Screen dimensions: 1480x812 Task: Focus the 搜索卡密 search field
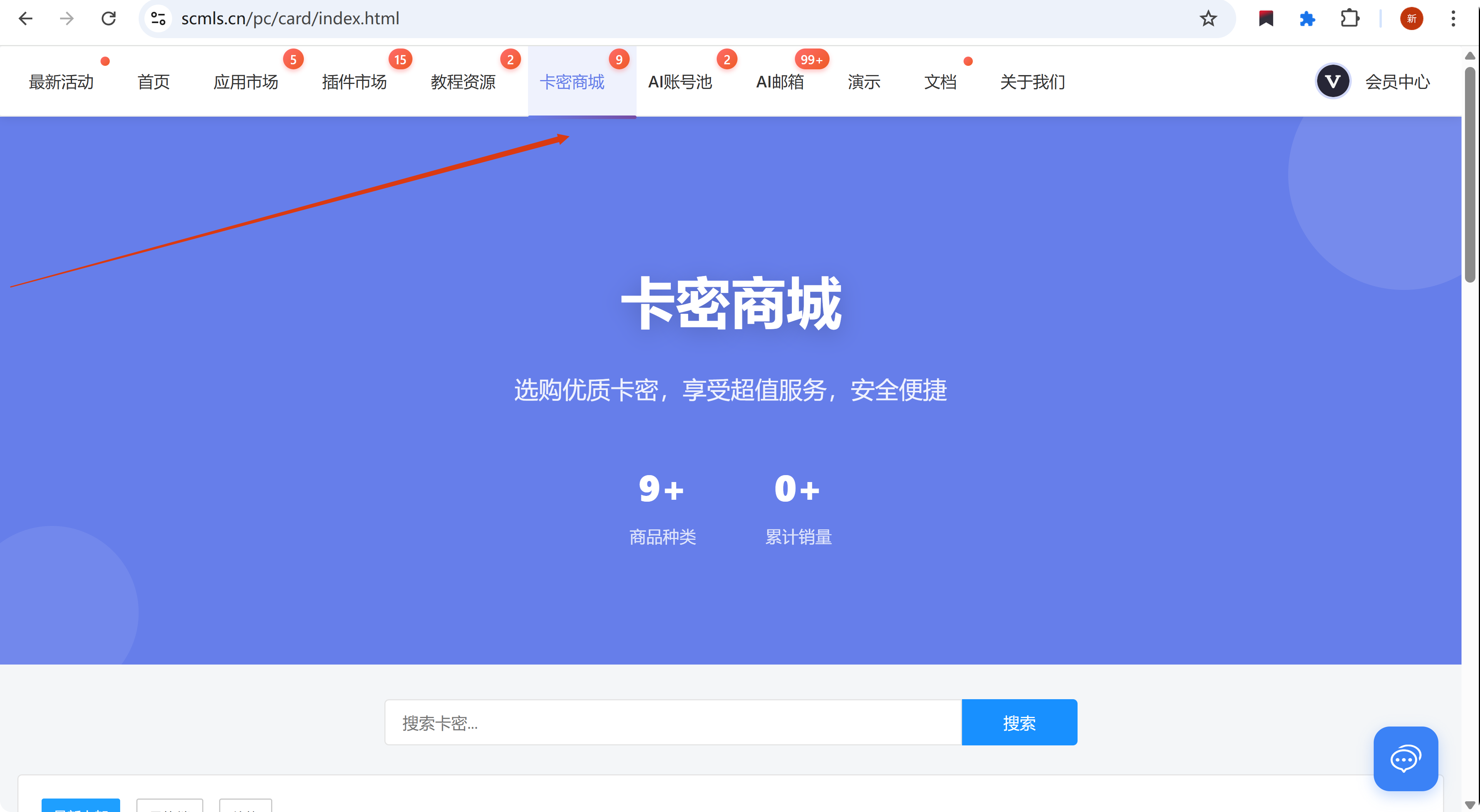[672, 722]
